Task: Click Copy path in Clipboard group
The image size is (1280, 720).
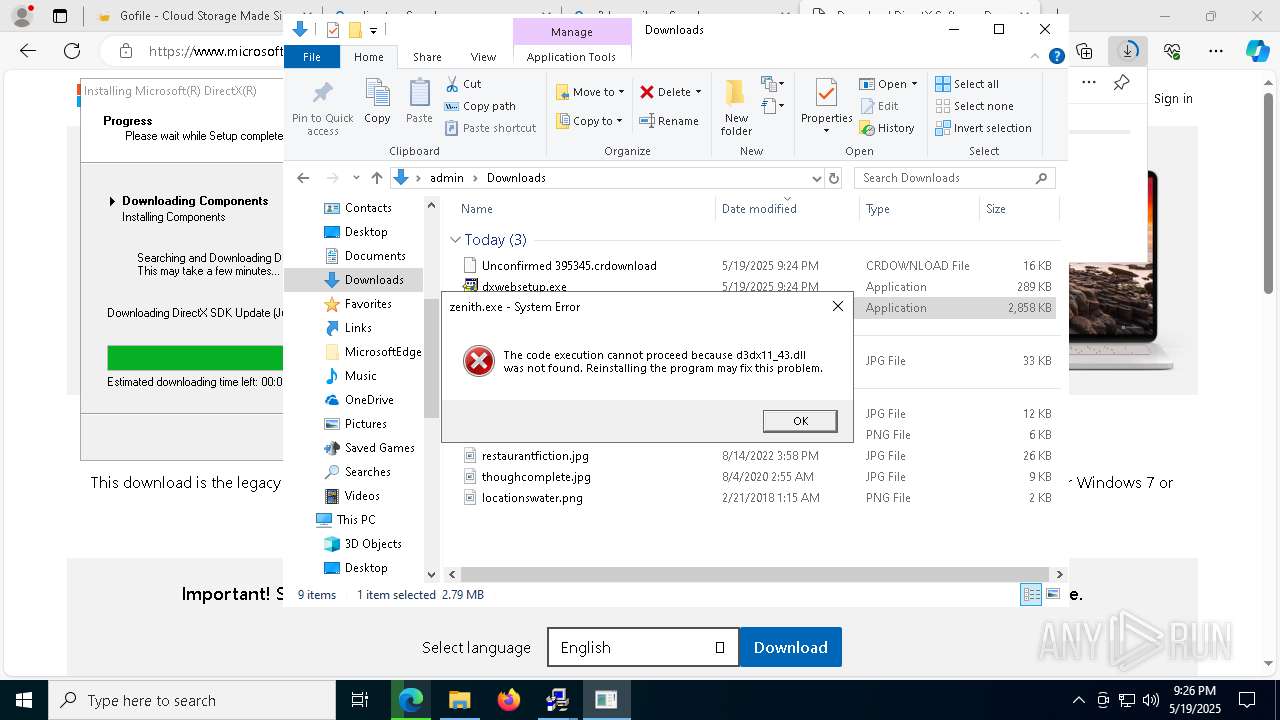Action: pos(480,106)
